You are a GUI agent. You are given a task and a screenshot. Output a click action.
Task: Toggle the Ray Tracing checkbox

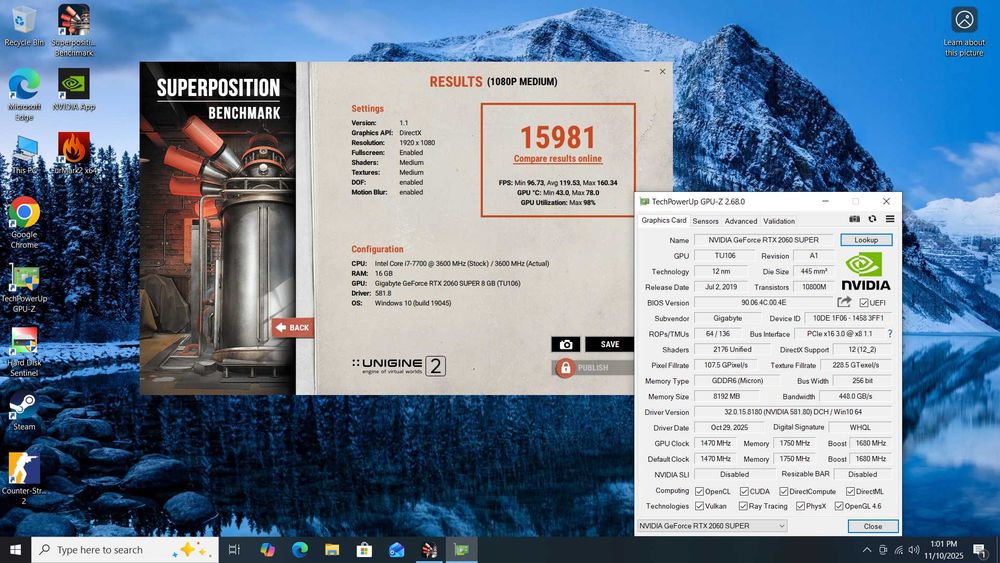coord(745,506)
